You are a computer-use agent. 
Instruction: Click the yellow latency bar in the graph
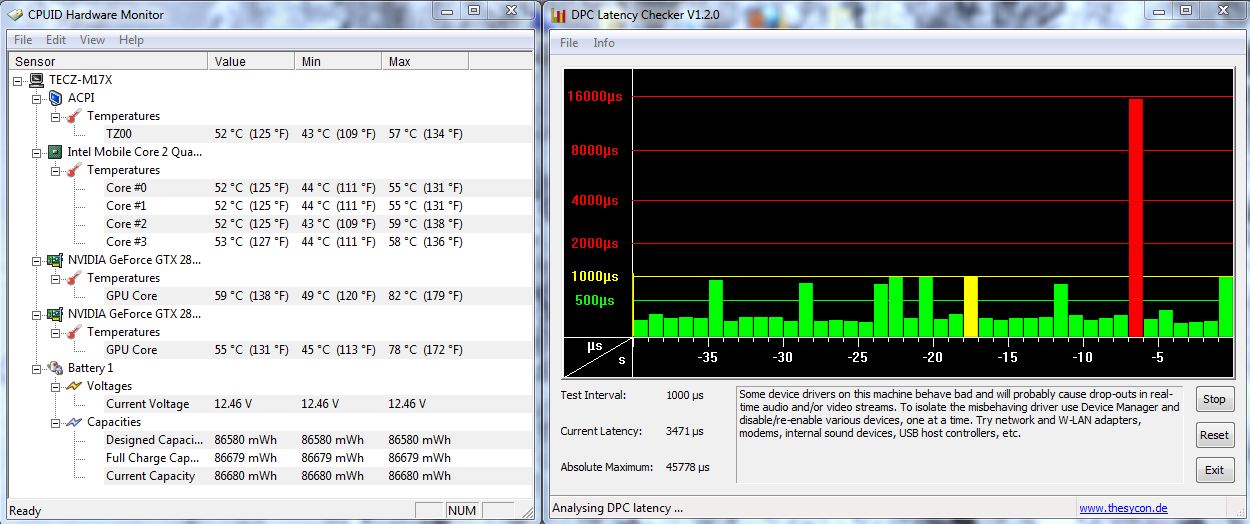point(970,307)
